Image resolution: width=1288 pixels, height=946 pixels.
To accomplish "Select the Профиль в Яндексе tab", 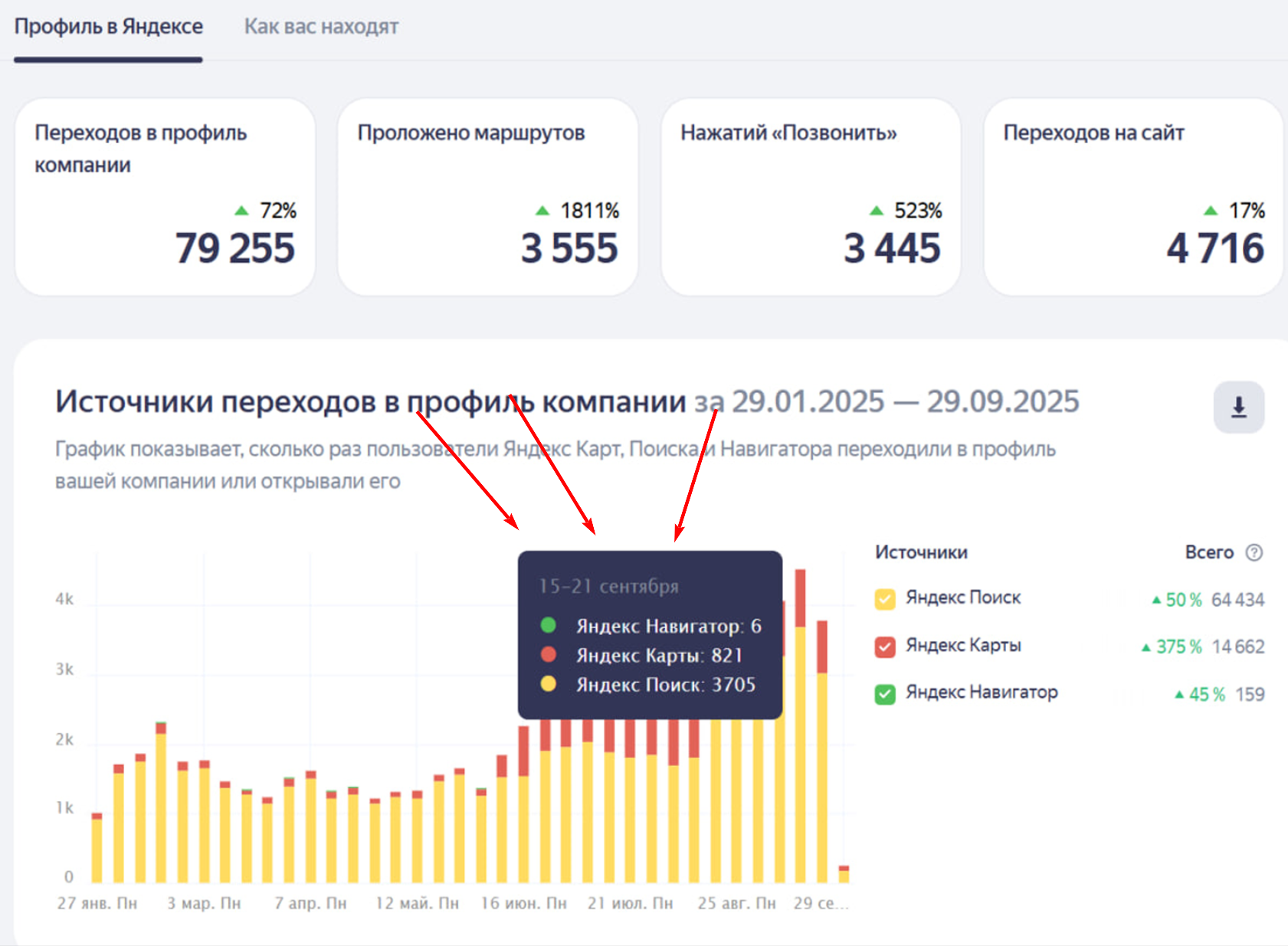I will pyautogui.click(x=108, y=27).
